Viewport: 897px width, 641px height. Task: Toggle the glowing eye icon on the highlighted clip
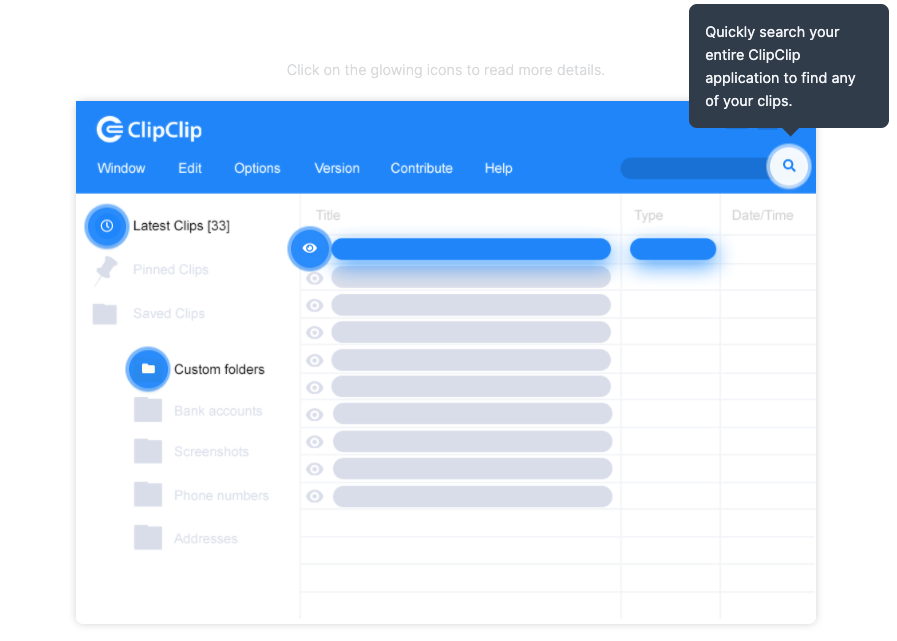(x=309, y=248)
